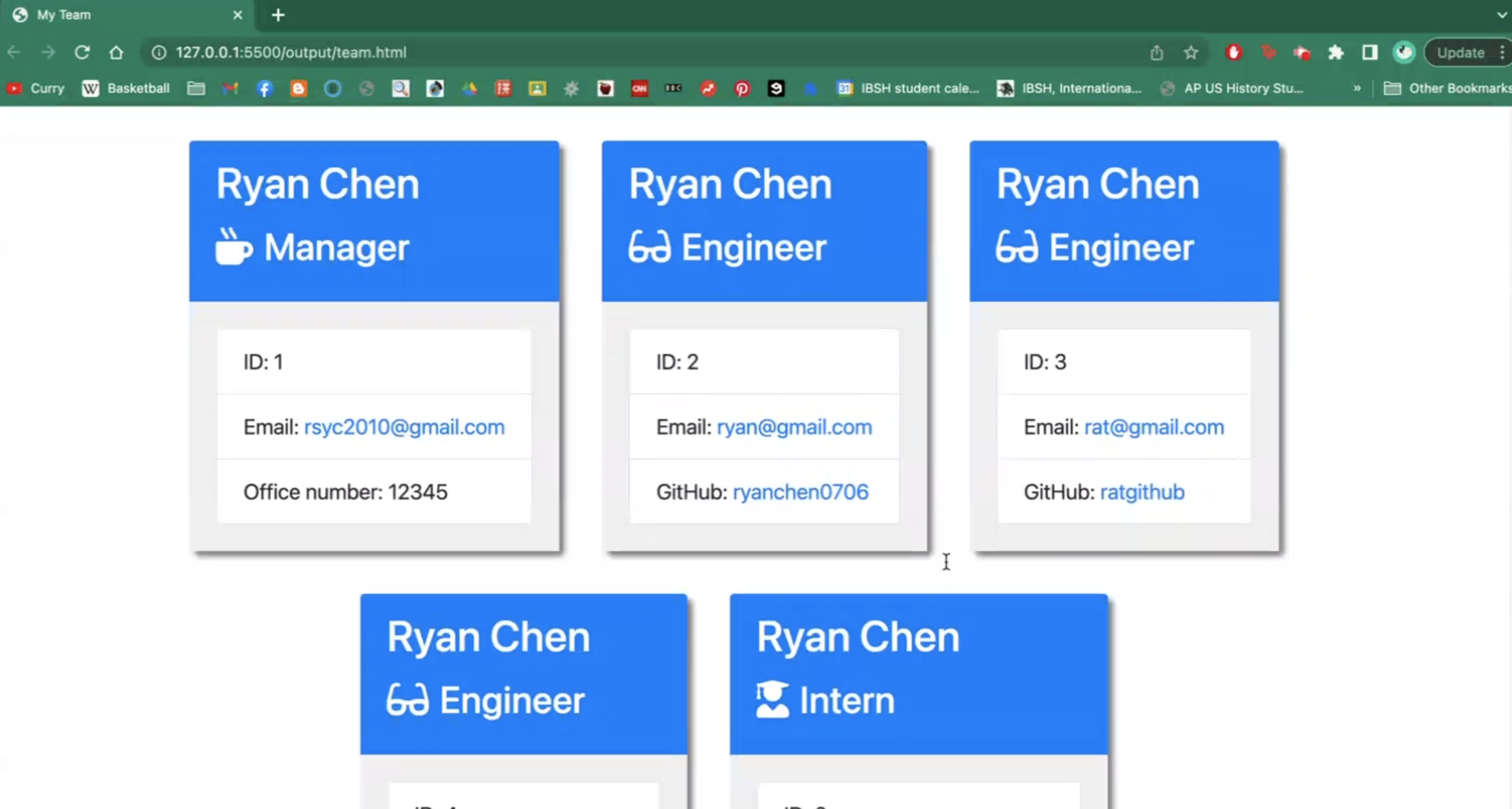Viewport: 1512px width, 809px height.
Task: View site information for 127.0.0.1
Action: pos(158,53)
